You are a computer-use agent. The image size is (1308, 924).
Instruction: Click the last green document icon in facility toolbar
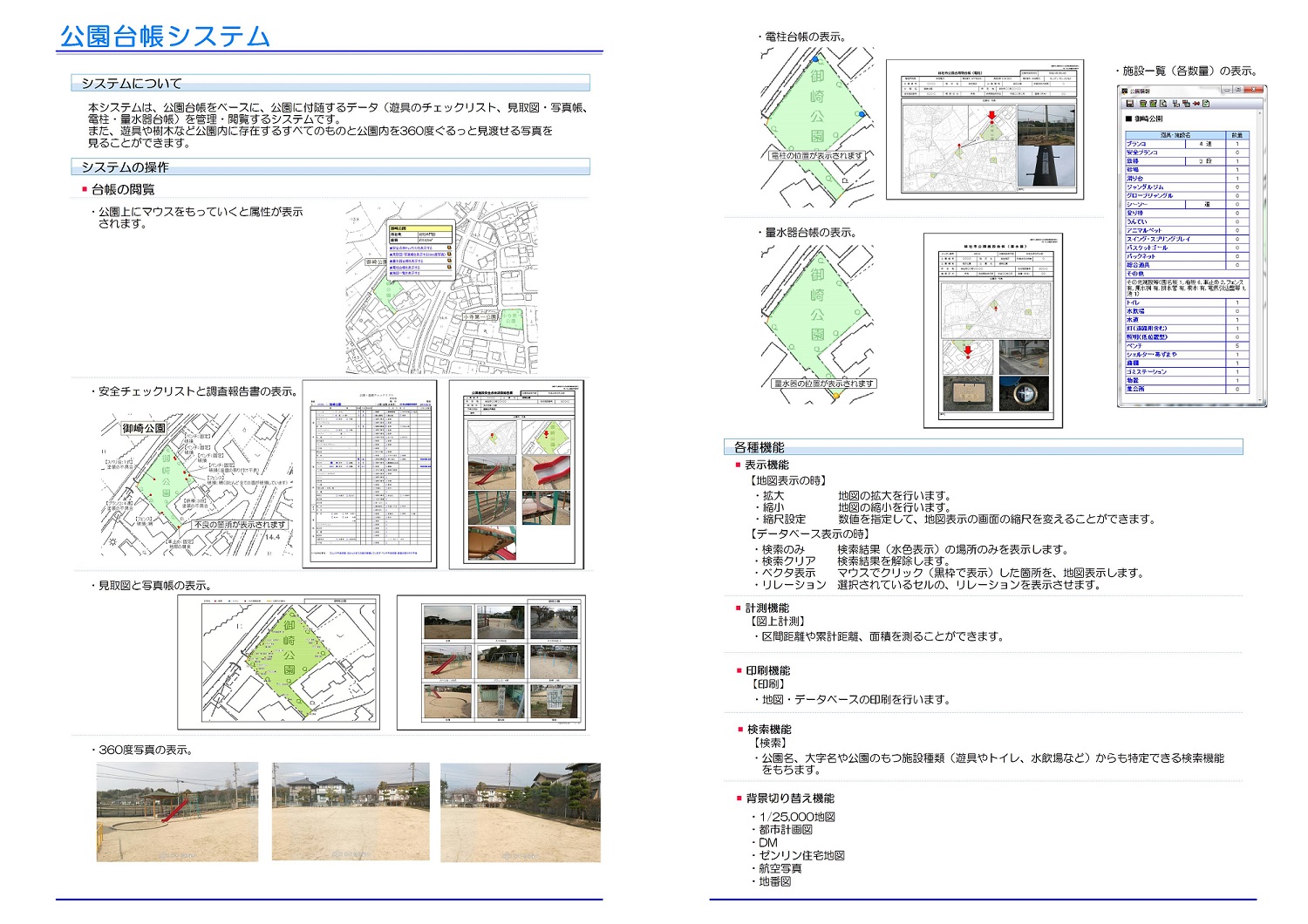[1207, 104]
